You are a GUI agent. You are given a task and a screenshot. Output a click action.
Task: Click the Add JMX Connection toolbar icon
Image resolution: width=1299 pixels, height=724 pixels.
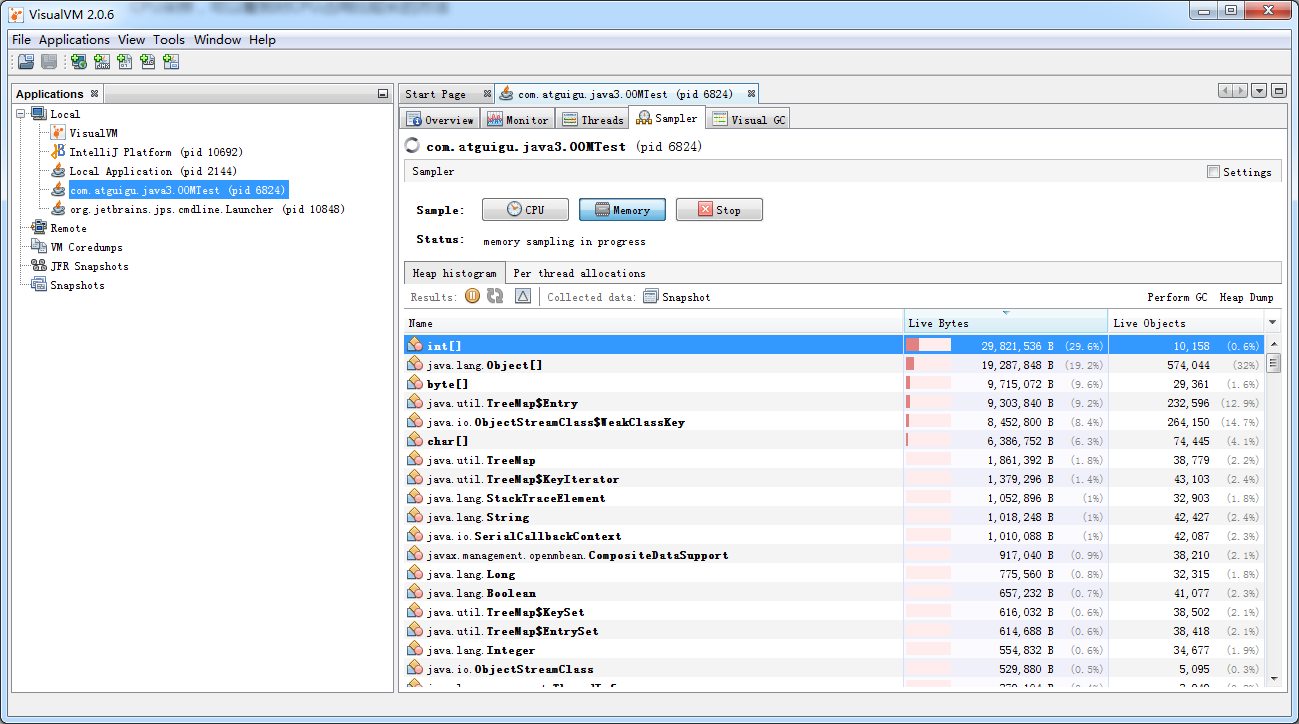click(x=102, y=62)
